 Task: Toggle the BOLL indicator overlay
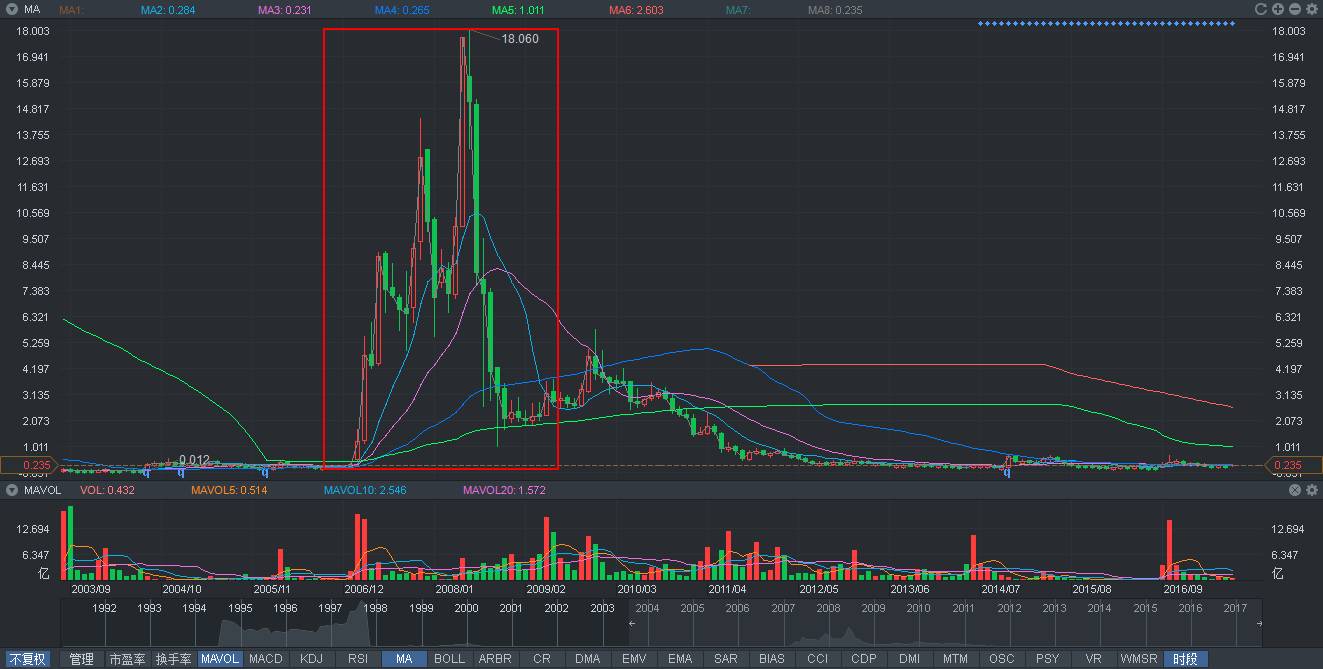(449, 659)
